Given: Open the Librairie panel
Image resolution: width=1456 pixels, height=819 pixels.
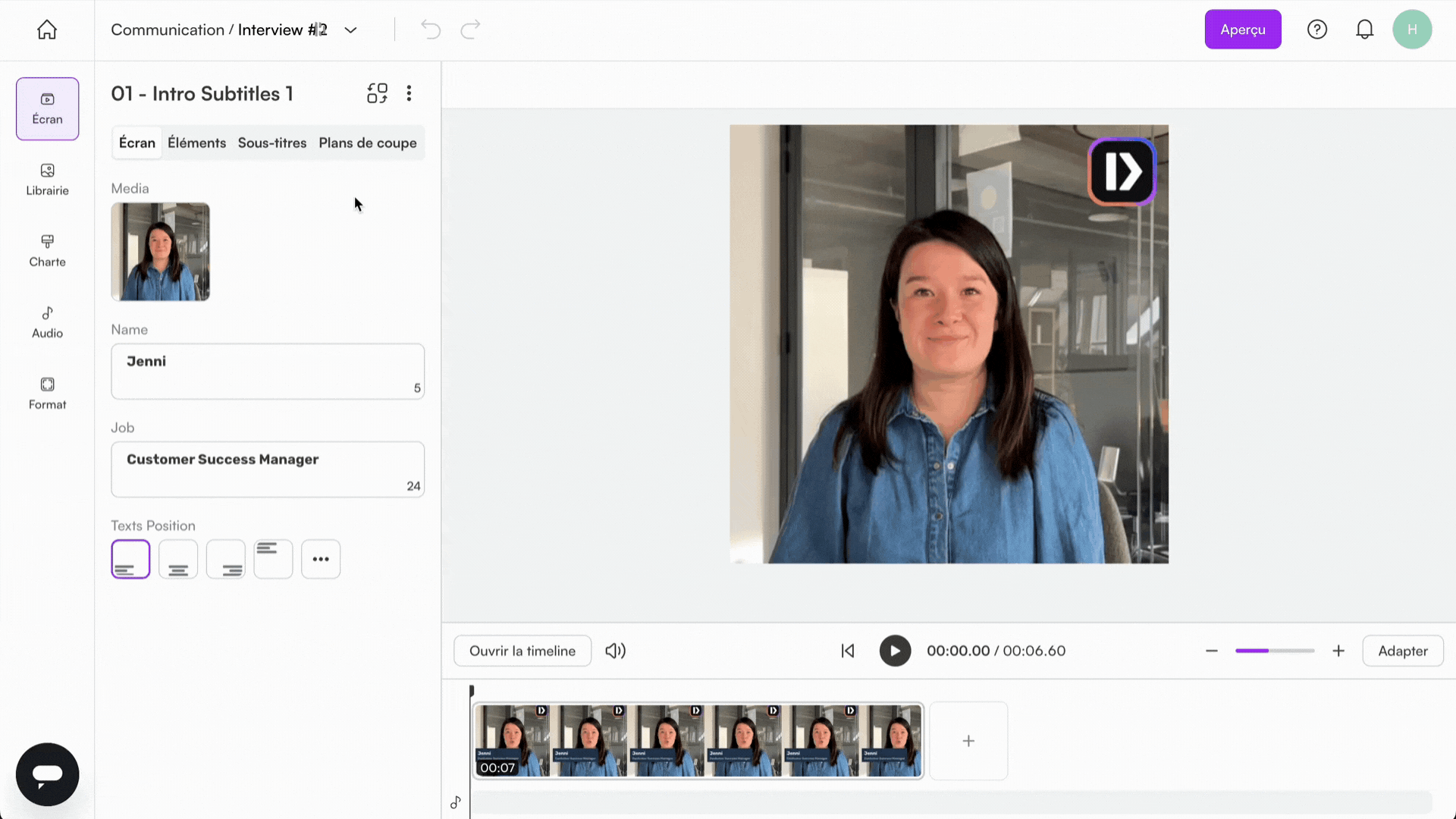Looking at the screenshot, I should coord(46,180).
